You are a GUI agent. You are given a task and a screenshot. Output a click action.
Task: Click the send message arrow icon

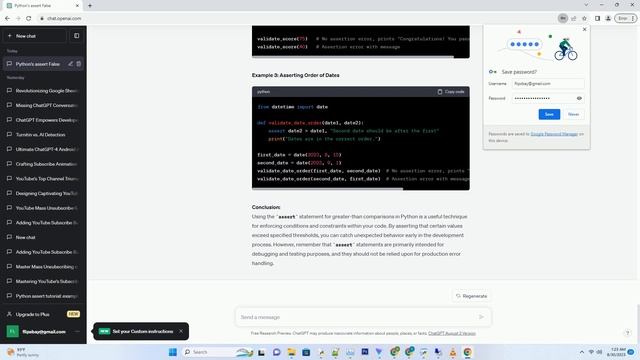pyautogui.click(x=481, y=317)
